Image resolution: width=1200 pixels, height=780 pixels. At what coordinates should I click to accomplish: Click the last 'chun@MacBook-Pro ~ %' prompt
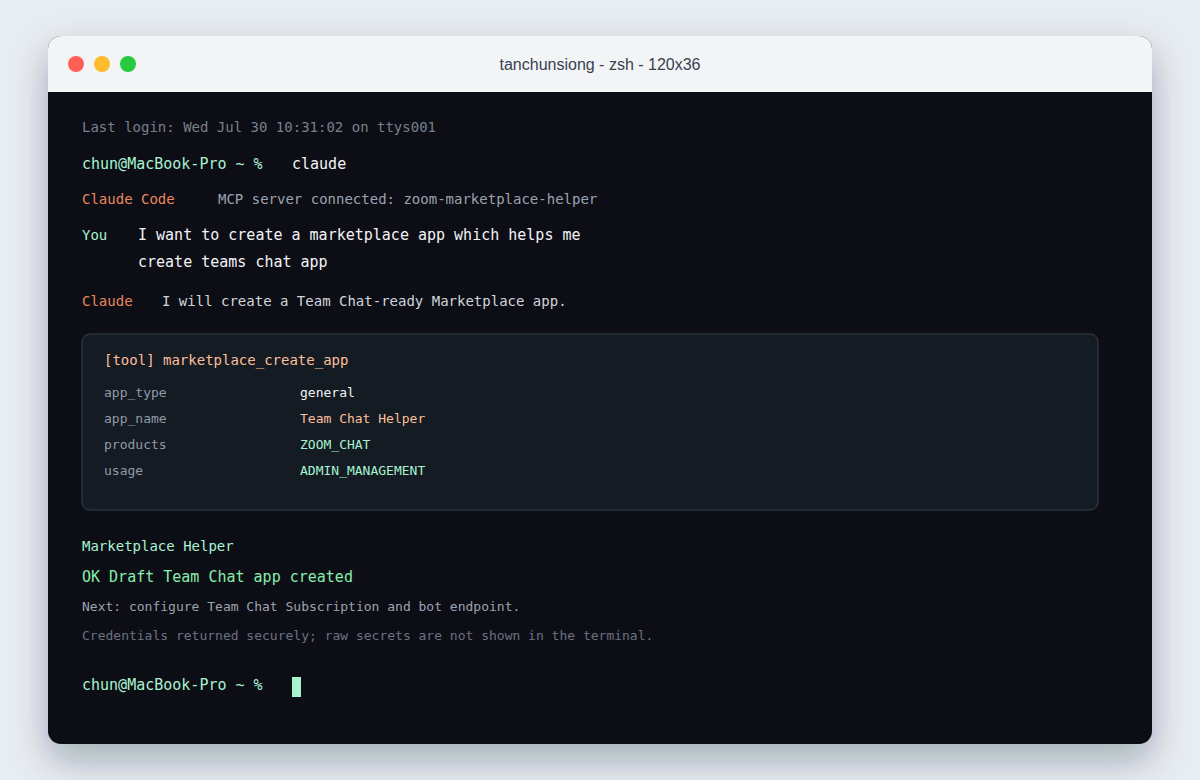172,685
